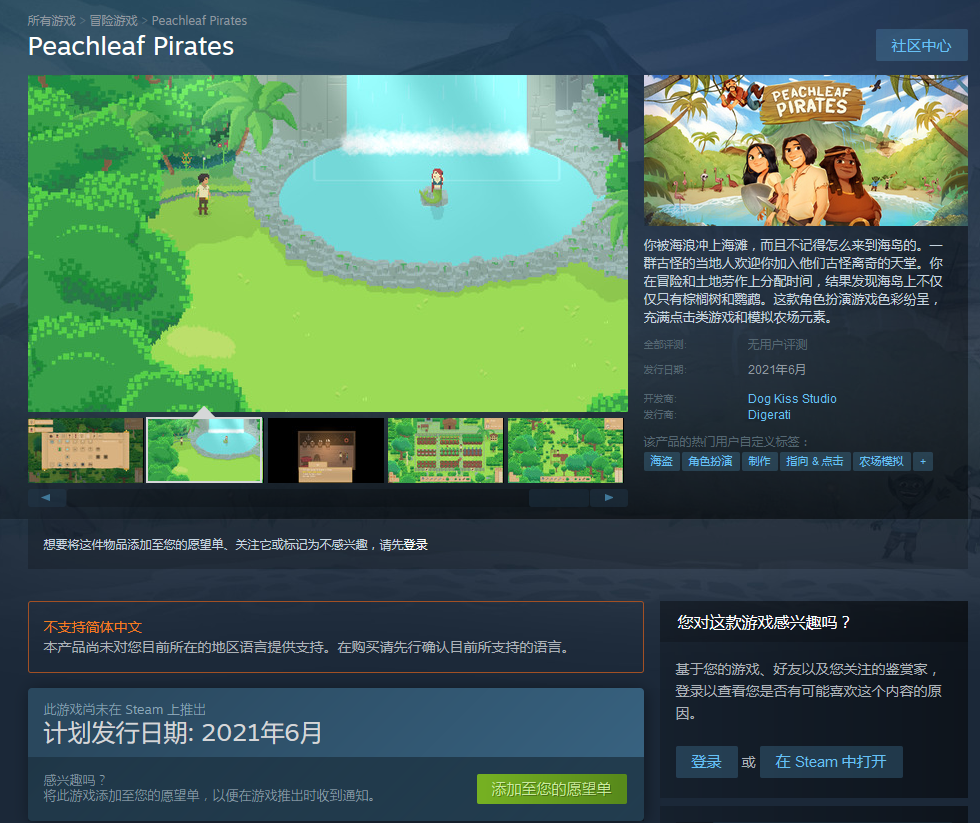980x823 pixels.
Task: Click the 此游戏尚未在 Steam 上推出 notice text
Action: coord(124,710)
